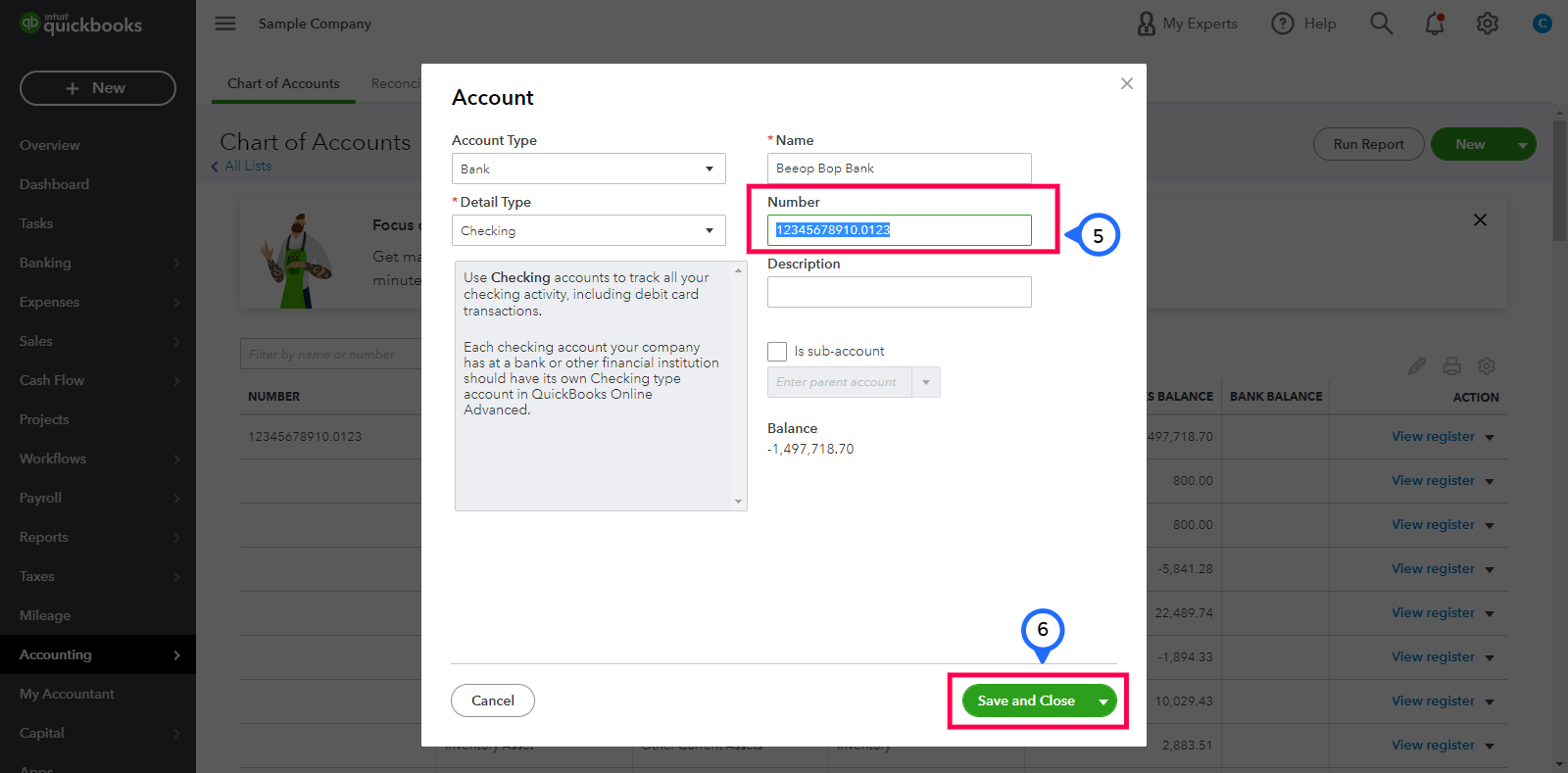The image size is (1568, 773).
Task: Open Accounting in sidebar
Action: (x=98, y=654)
